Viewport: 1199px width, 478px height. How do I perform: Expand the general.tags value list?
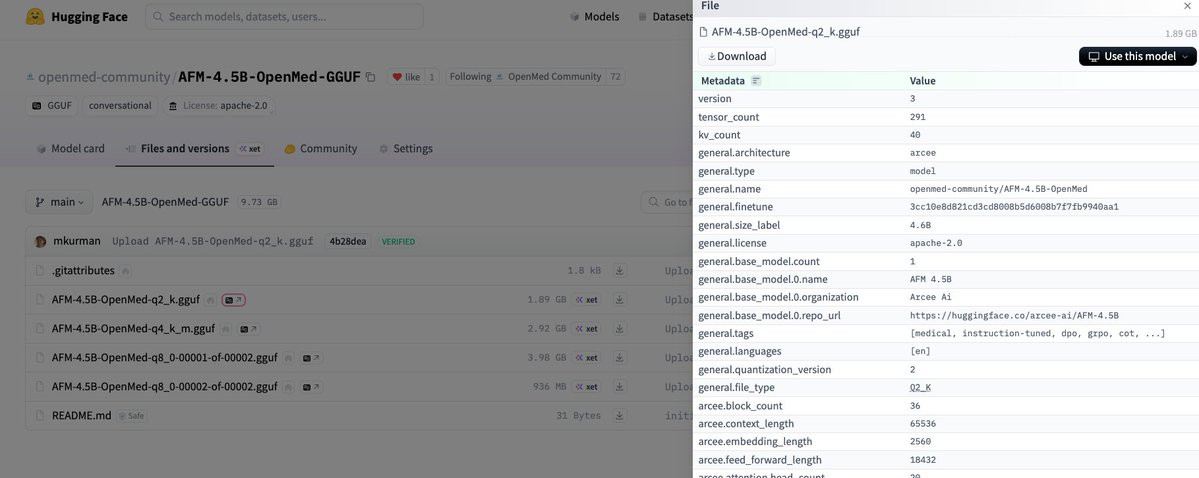1037,334
